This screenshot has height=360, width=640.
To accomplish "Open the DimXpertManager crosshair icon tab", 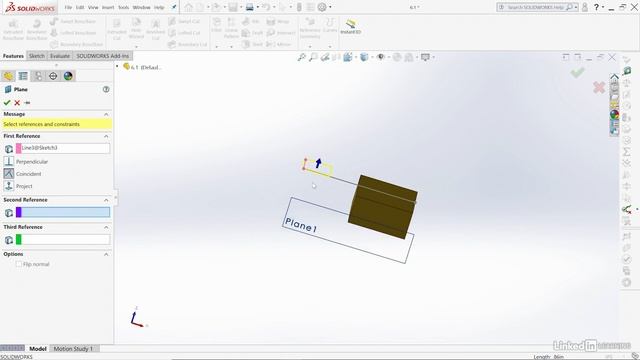I will tap(53, 76).
